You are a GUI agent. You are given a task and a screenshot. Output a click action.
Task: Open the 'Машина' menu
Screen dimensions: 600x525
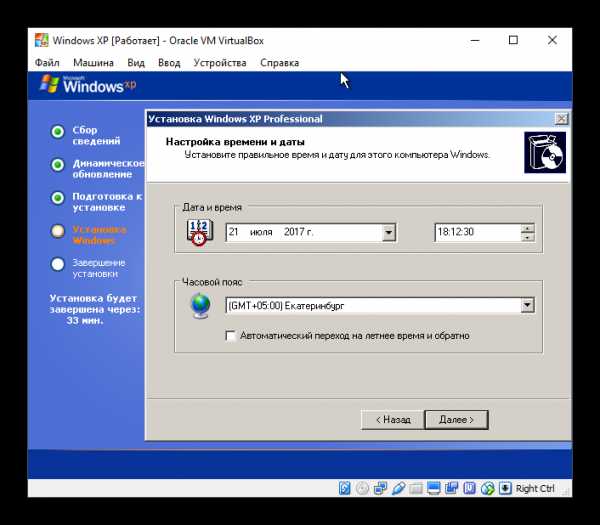point(92,62)
